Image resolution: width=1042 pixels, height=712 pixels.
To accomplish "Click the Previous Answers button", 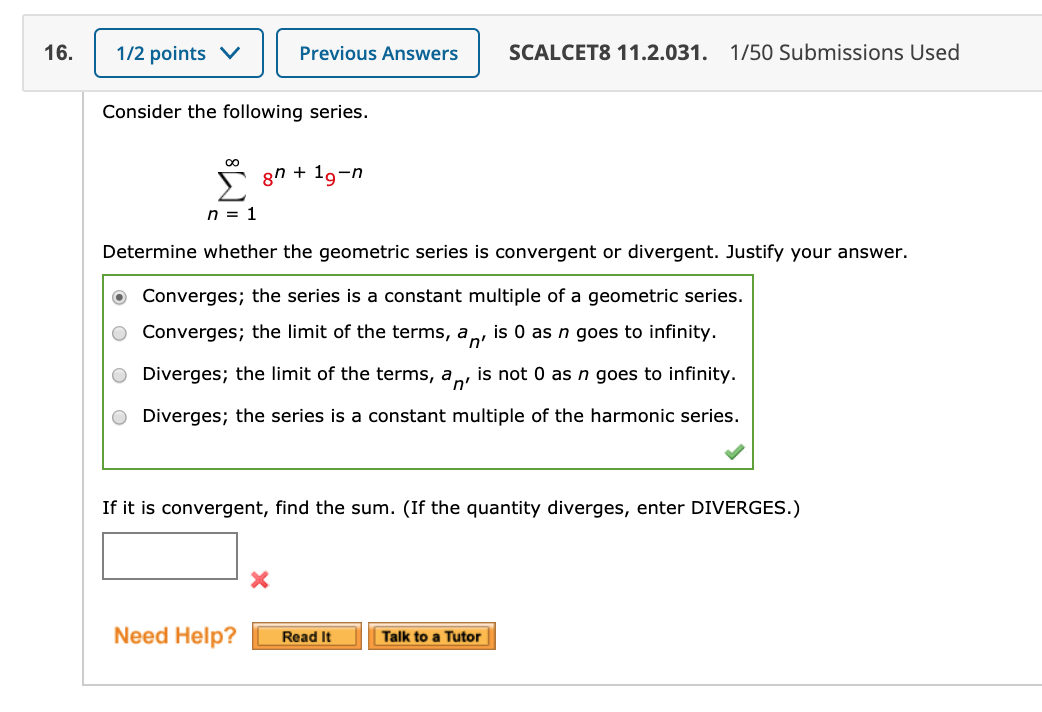I will (x=377, y=52).
